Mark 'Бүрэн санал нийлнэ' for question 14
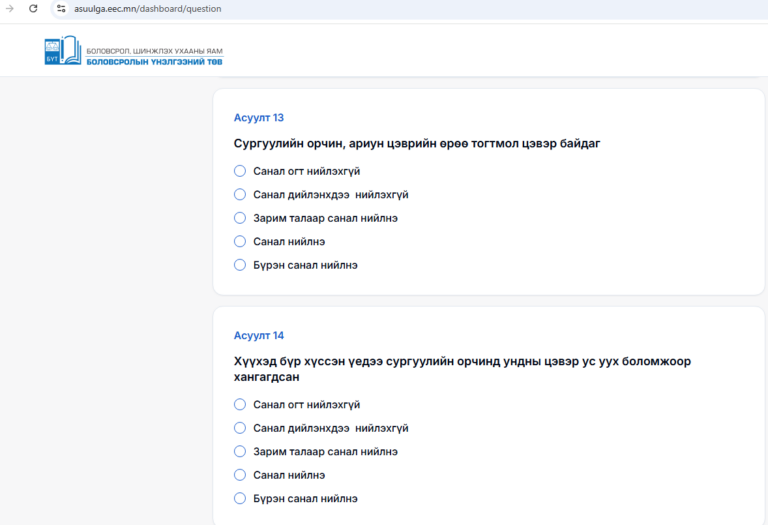 point(240,498)
